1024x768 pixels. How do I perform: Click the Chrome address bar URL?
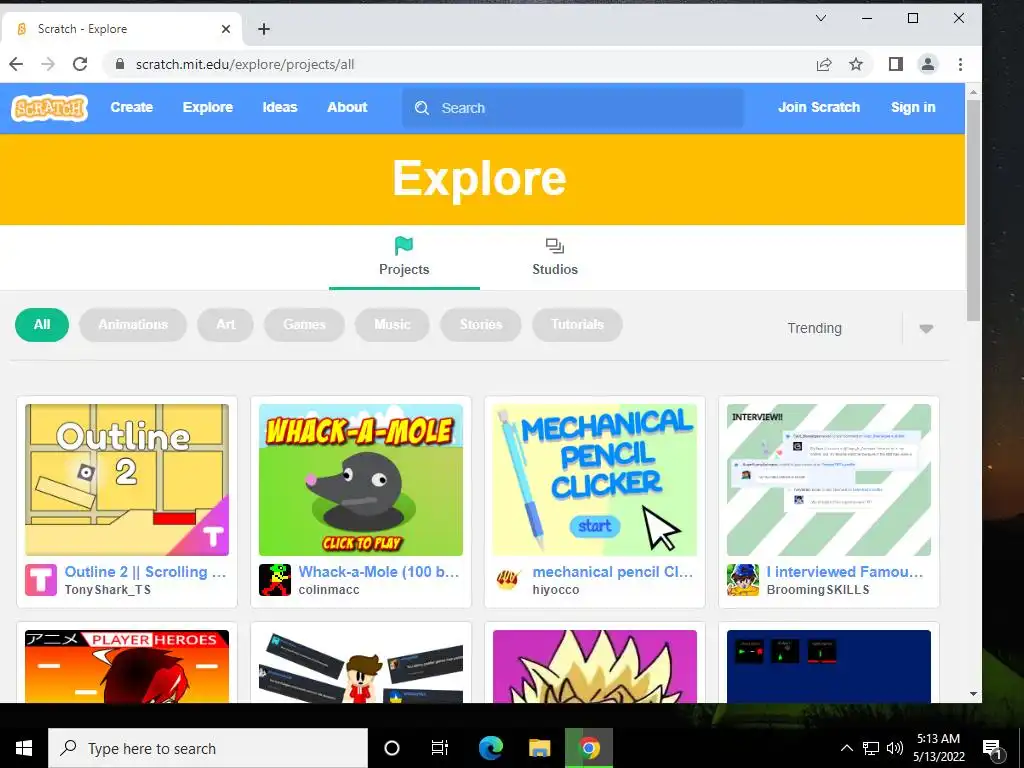tap(245, 64)
